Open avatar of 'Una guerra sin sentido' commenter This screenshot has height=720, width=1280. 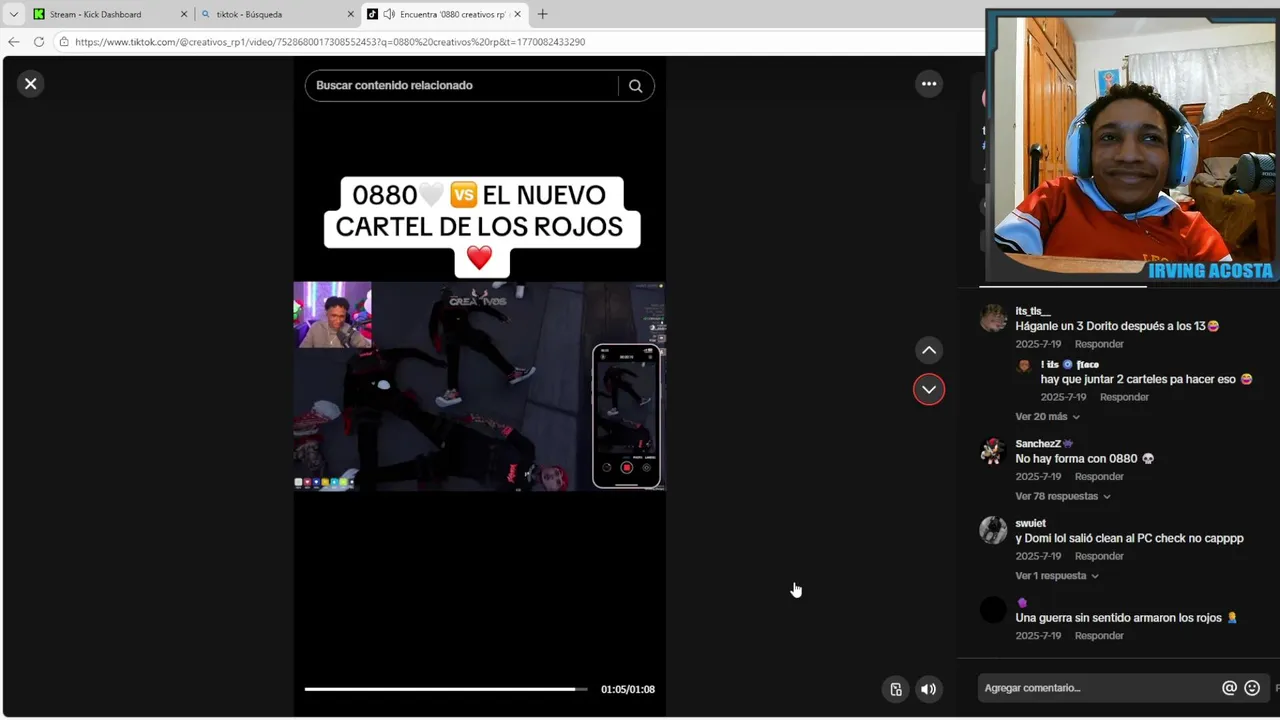click(993, 609)
